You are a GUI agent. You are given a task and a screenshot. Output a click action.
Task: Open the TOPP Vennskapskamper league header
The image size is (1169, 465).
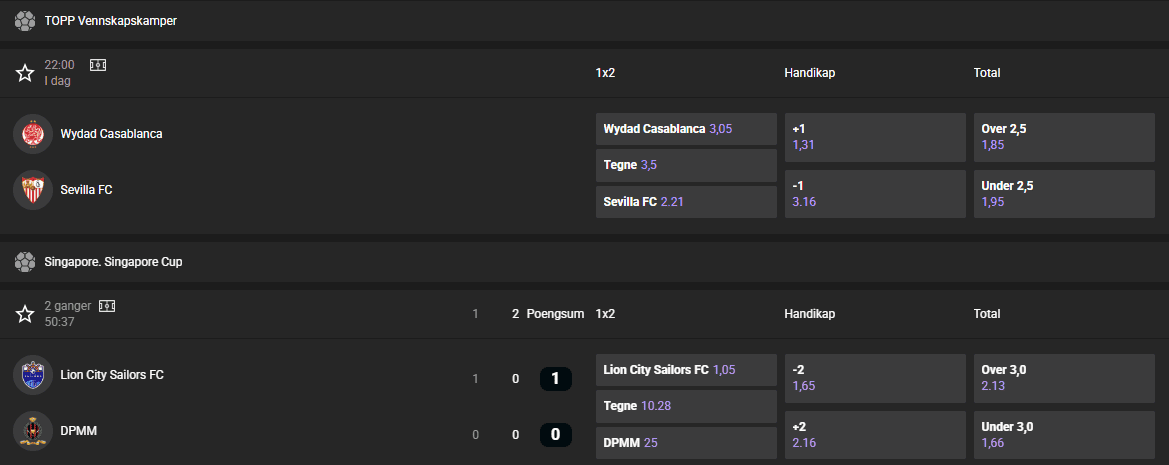[x=584, y=21]
